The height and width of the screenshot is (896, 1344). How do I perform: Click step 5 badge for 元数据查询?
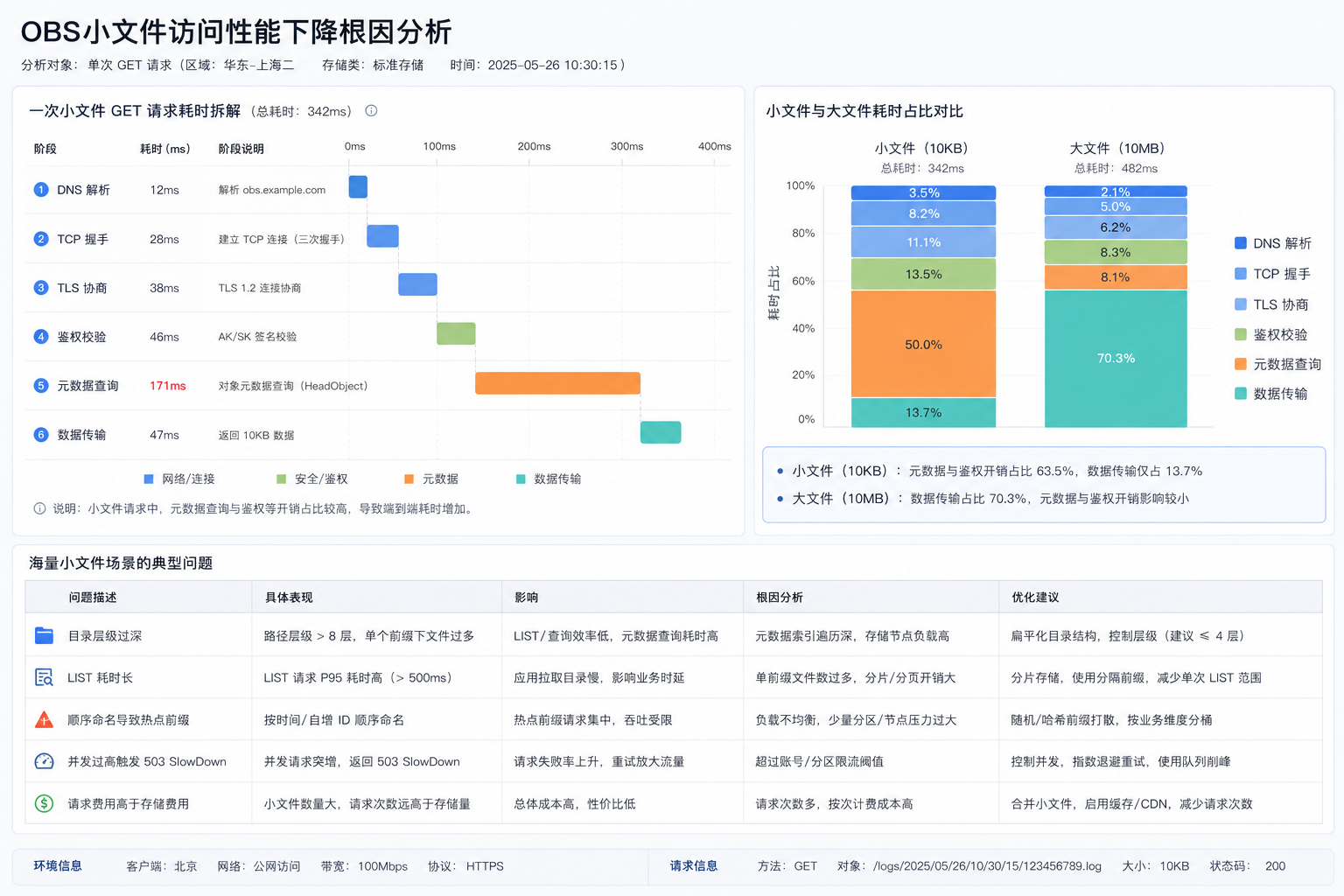pos(41,386)
